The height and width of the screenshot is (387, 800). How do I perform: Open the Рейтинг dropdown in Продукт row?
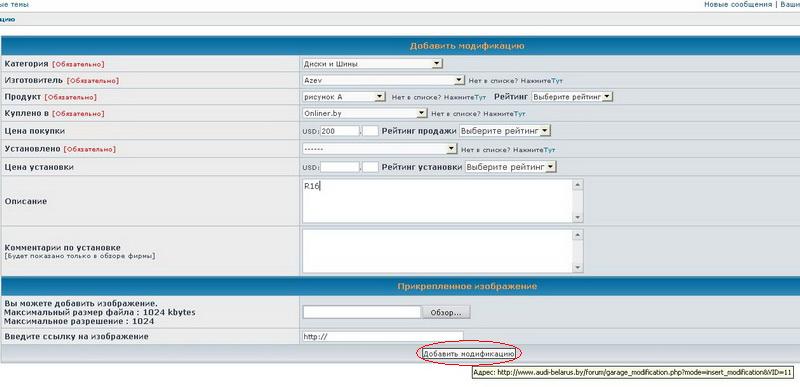571,96
